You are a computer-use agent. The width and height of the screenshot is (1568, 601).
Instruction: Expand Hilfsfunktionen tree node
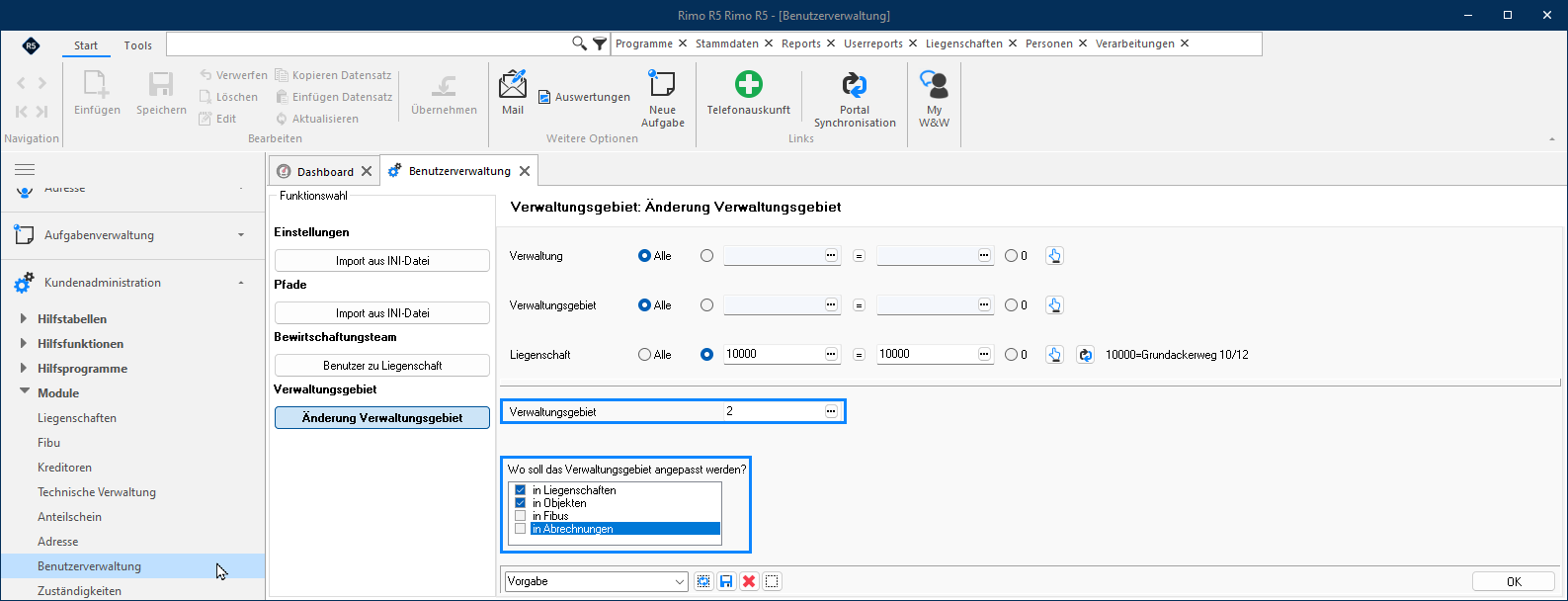[25, 343]
